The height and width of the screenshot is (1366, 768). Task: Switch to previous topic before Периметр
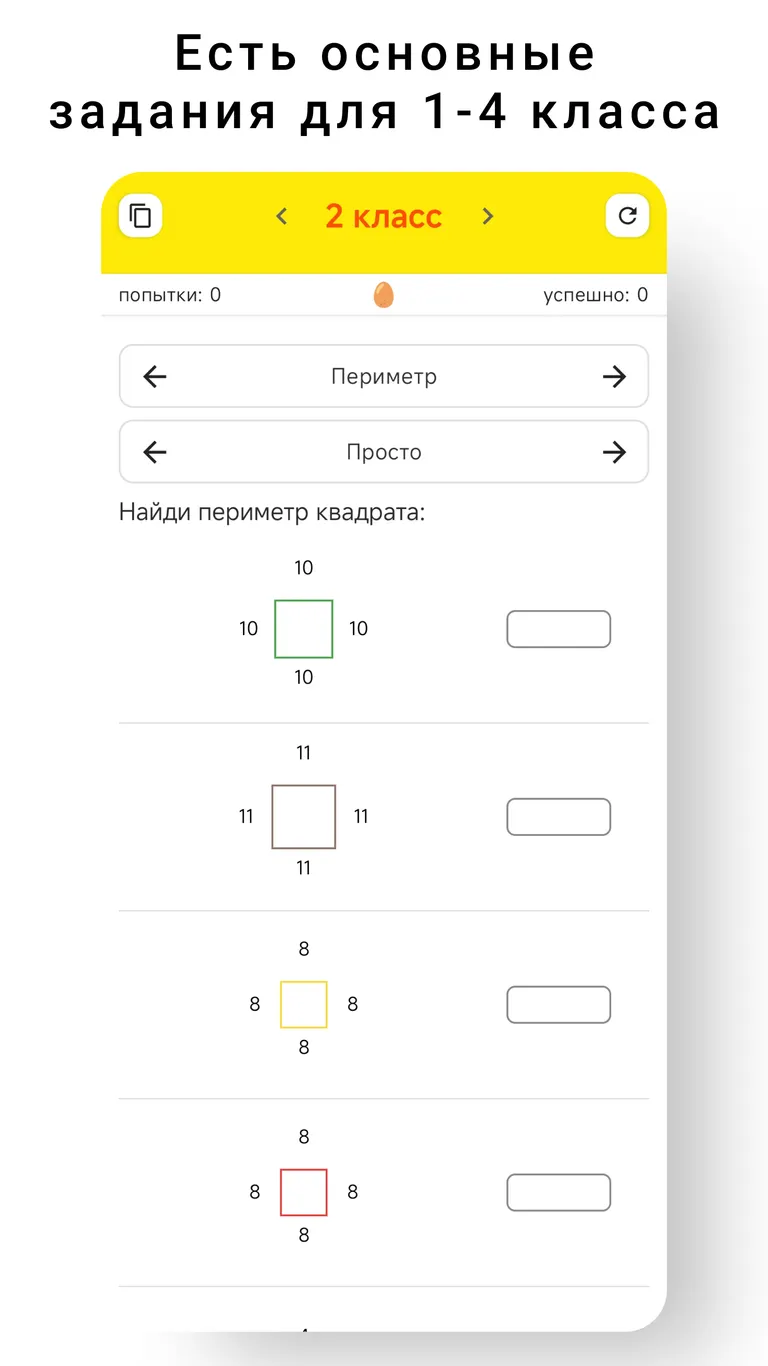coord(155,377)
